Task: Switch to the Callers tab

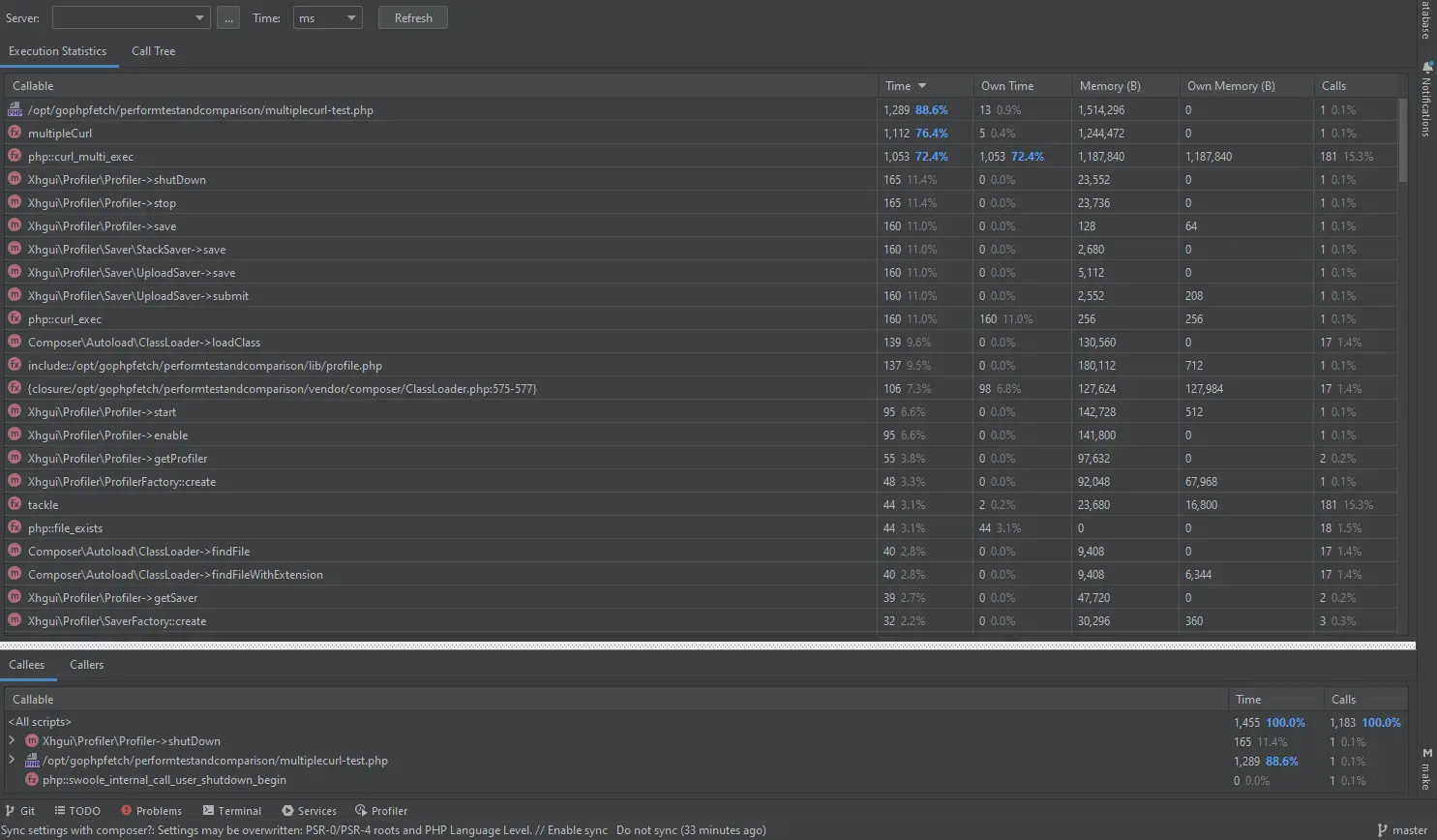Action: 86,665
